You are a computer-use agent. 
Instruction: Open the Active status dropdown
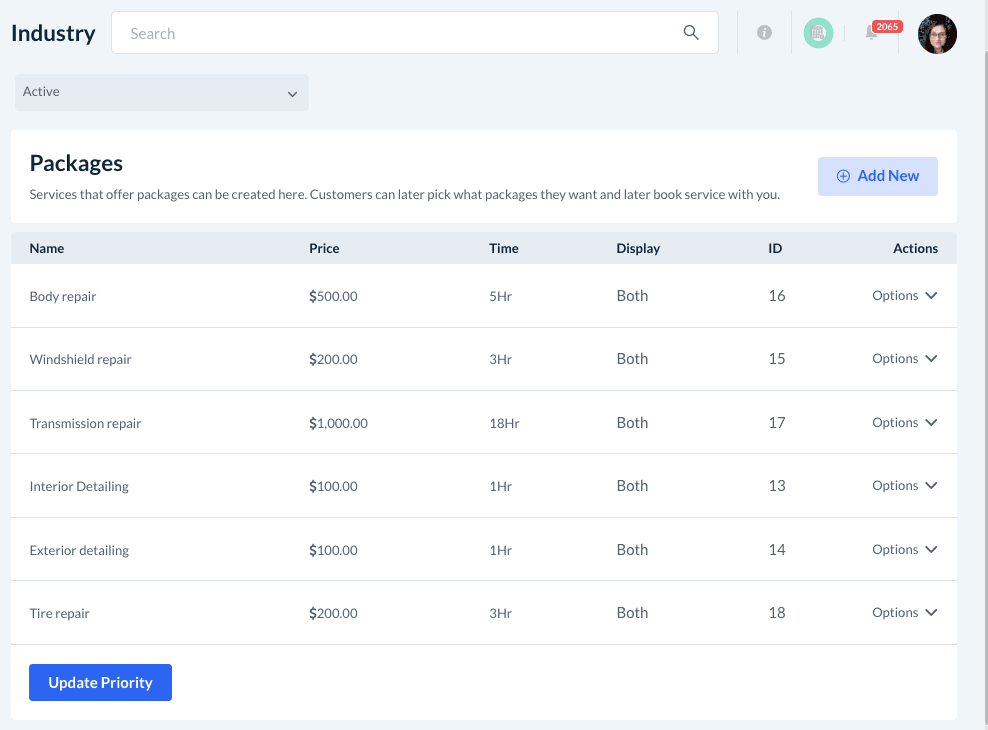[x=161, y=92]
